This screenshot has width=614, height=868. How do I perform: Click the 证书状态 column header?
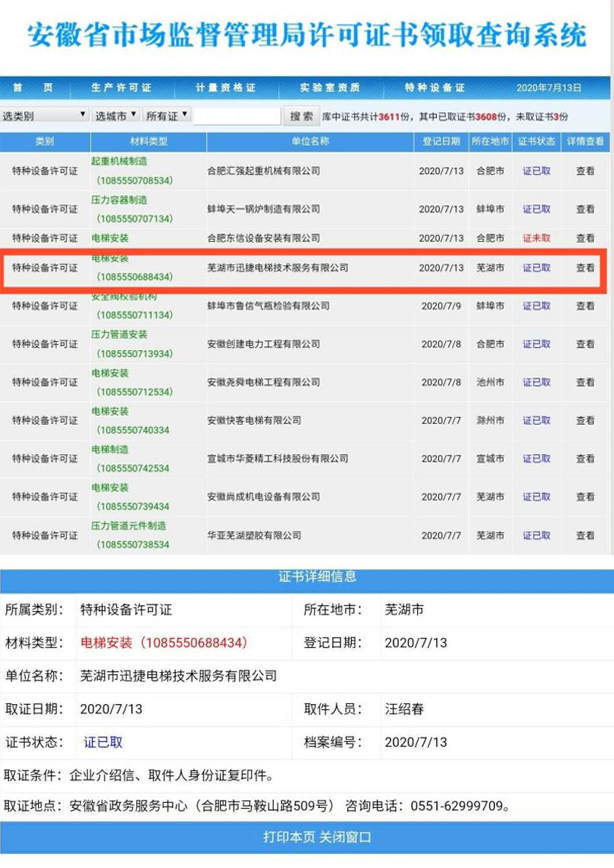point(536,142)
